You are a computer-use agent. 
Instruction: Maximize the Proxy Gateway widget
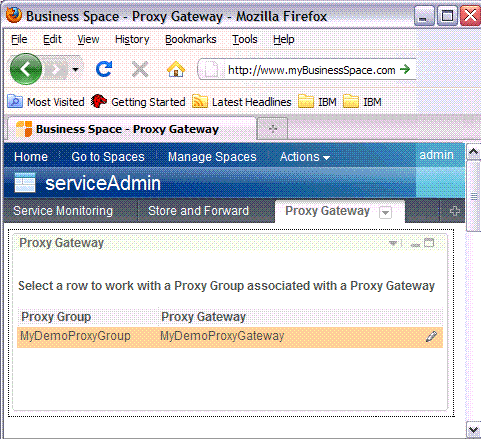429,243
